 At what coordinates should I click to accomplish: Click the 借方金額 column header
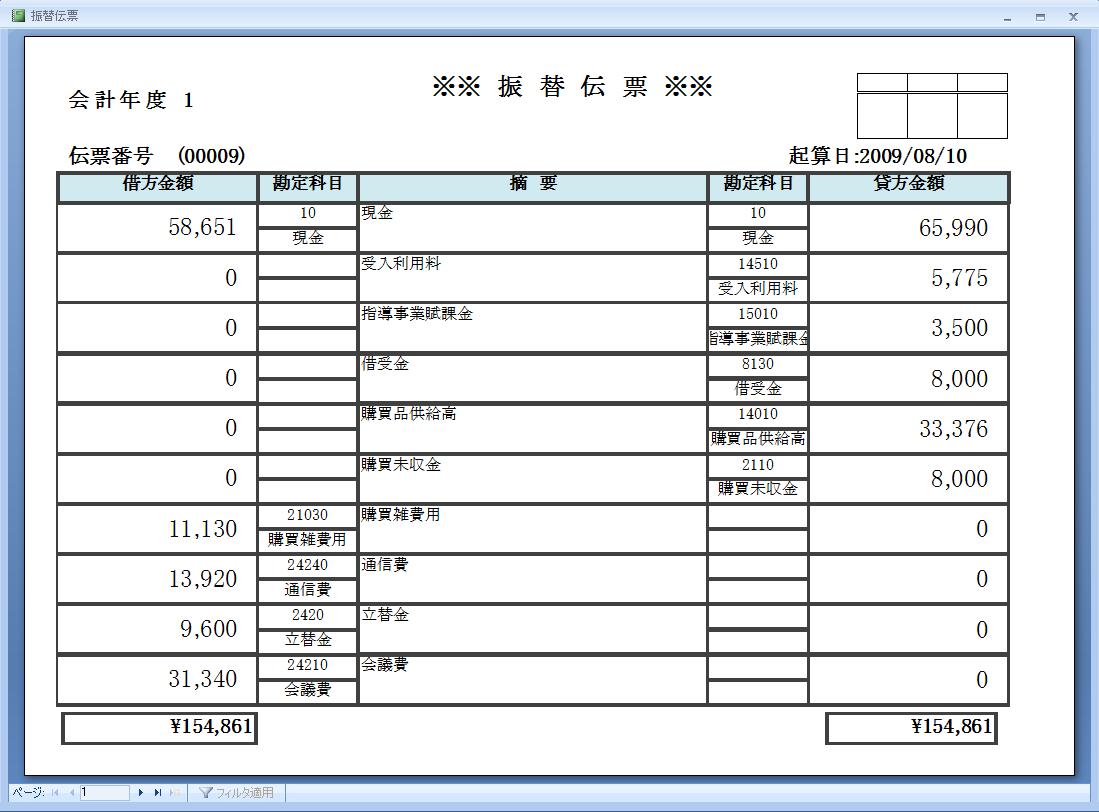[158, 185]
